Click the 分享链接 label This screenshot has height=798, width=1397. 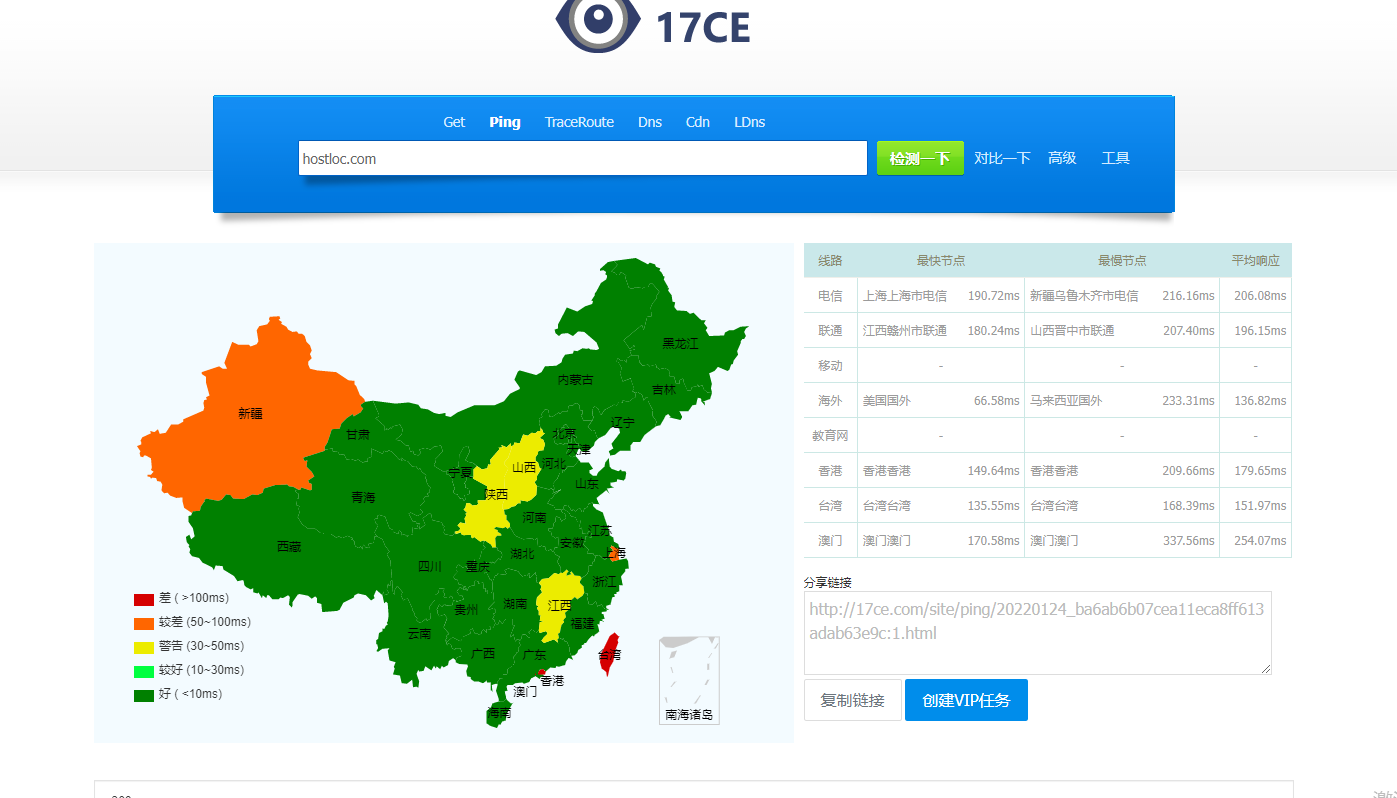point(828,582)
